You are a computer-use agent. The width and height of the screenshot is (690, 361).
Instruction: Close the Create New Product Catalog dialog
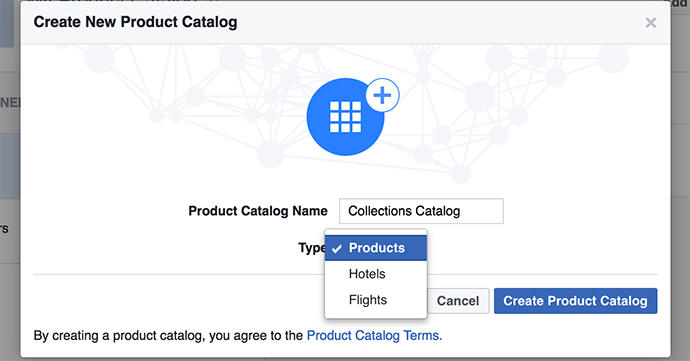[650, 22]
